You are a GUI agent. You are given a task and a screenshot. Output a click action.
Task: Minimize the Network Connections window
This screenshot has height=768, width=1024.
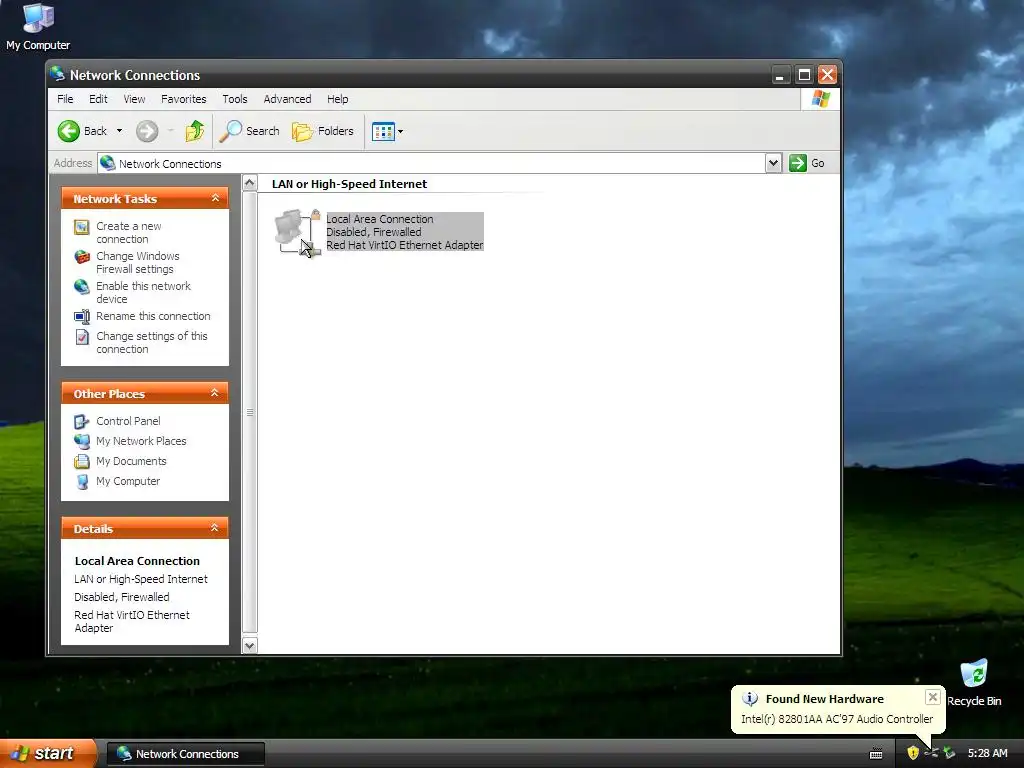[x=780, y=75]
